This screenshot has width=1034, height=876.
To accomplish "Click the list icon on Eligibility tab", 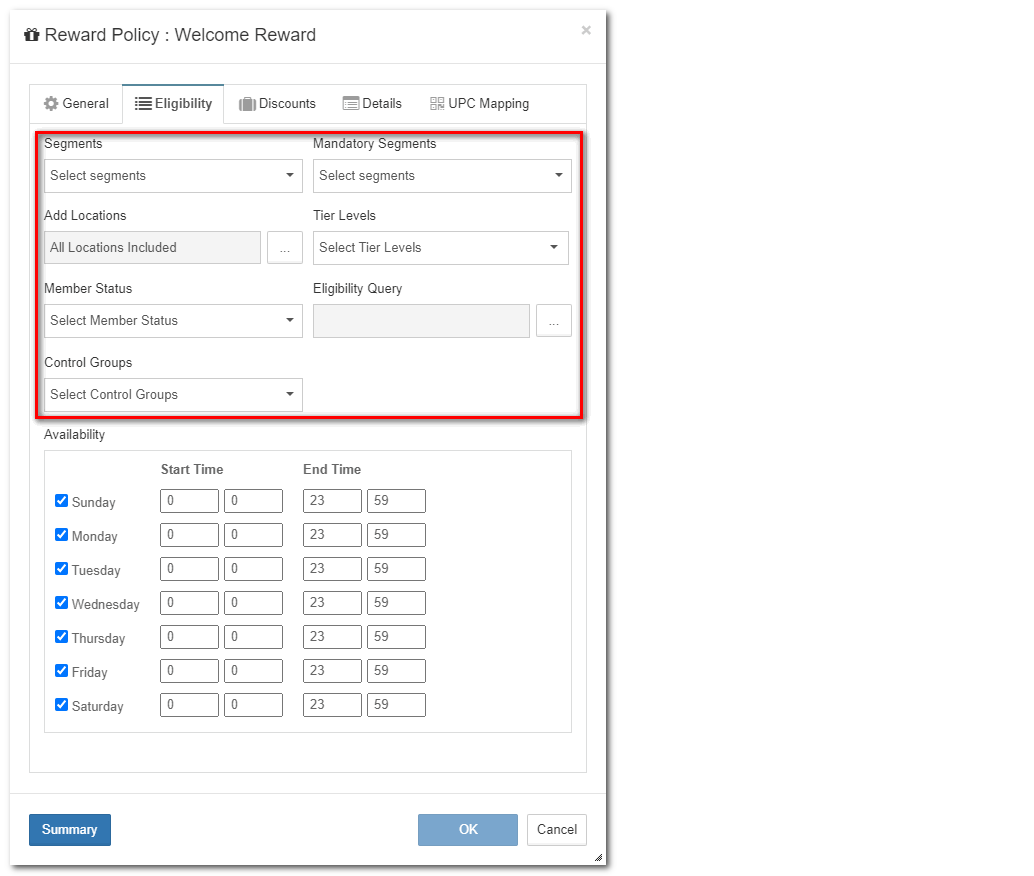I will pos(143,104).
